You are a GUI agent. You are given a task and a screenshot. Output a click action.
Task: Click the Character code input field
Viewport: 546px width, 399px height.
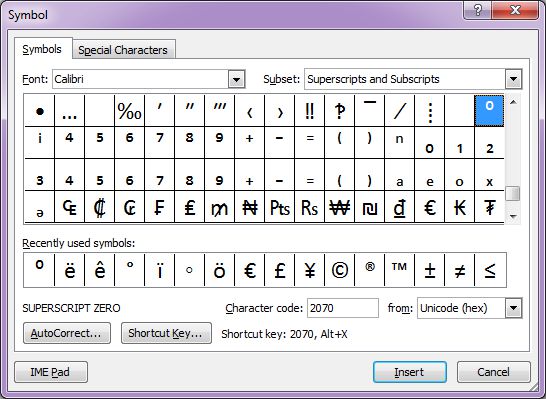tap(343, 308)
